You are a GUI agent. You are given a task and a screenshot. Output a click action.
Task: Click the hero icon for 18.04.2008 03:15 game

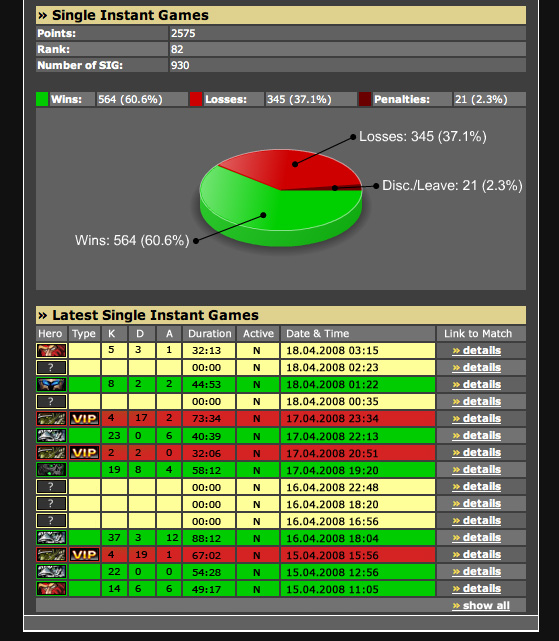pos(51,350)
